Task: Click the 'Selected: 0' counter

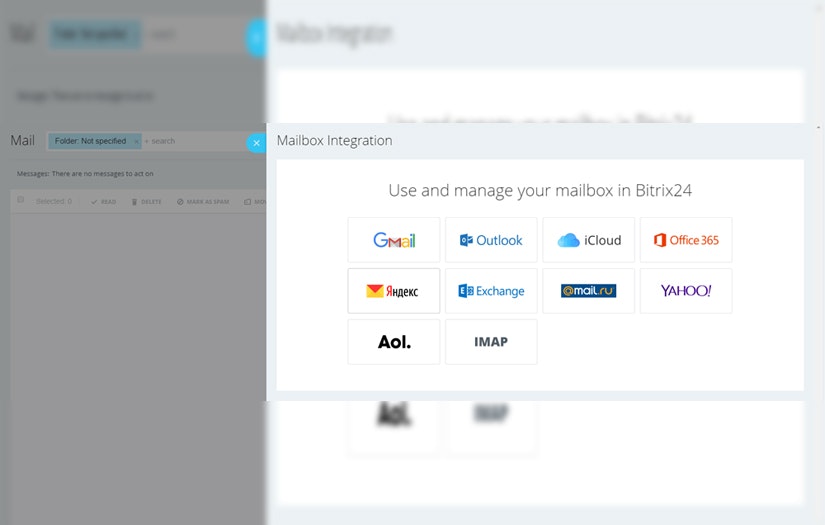Action: point(54,201)
